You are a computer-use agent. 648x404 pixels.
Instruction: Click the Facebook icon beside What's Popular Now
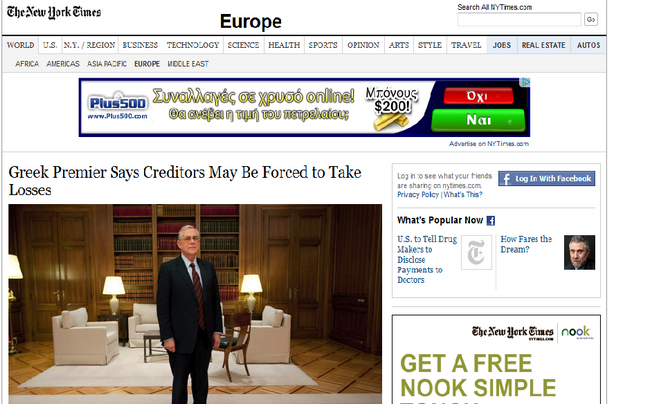pyautogui.click(x=491, y=221)
